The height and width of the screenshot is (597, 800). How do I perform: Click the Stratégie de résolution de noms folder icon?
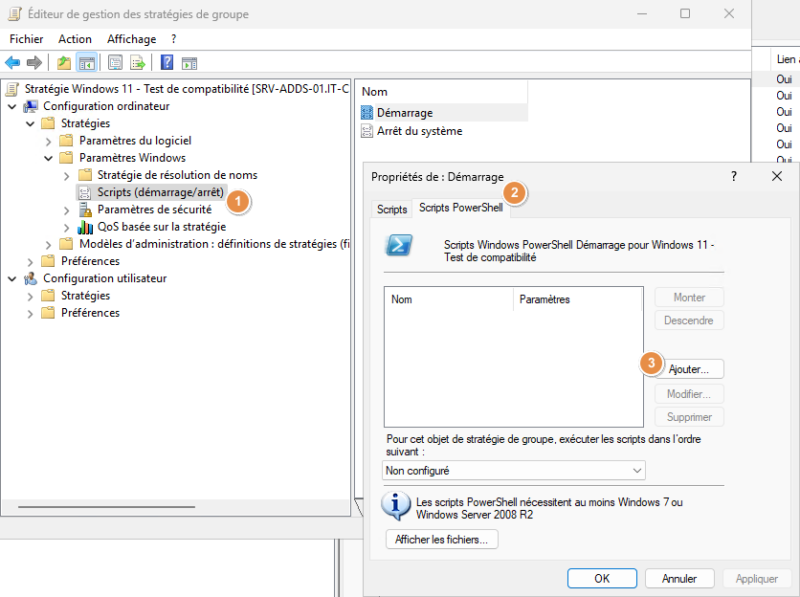point(85,175)
